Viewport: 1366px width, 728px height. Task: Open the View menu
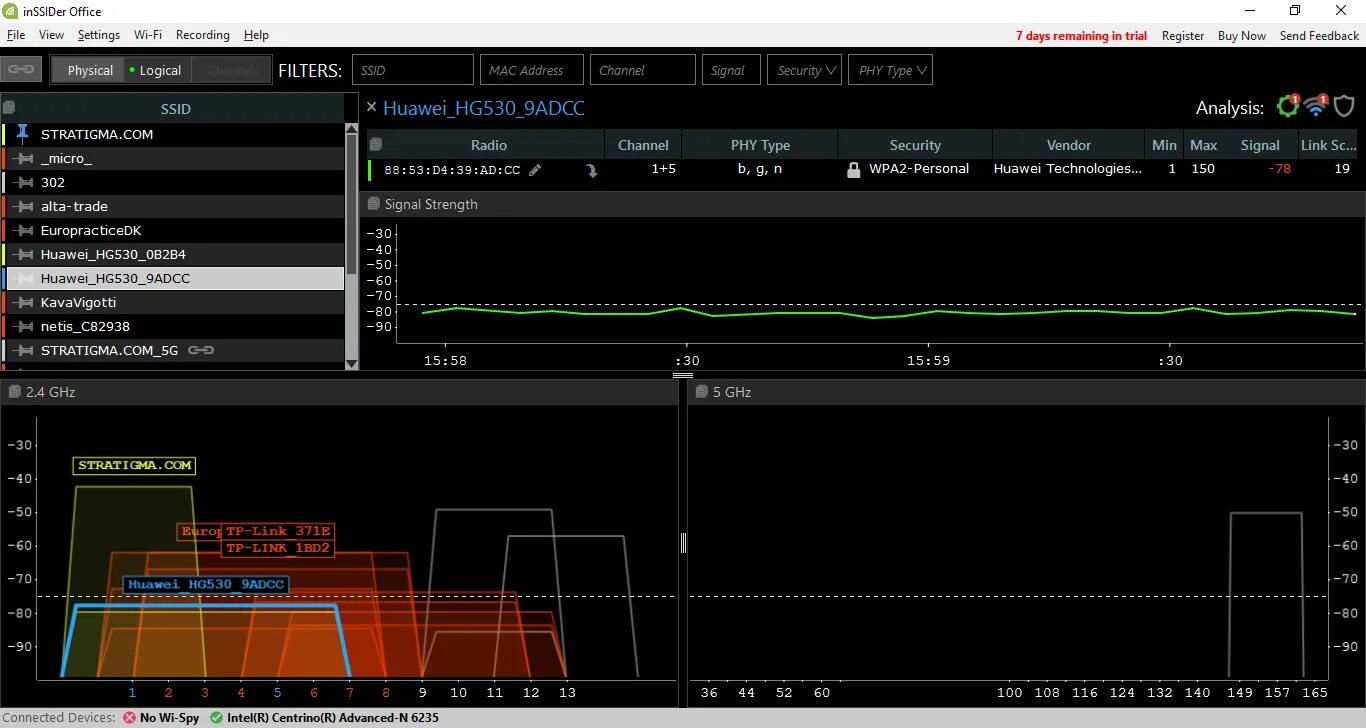tap(51, 35)
